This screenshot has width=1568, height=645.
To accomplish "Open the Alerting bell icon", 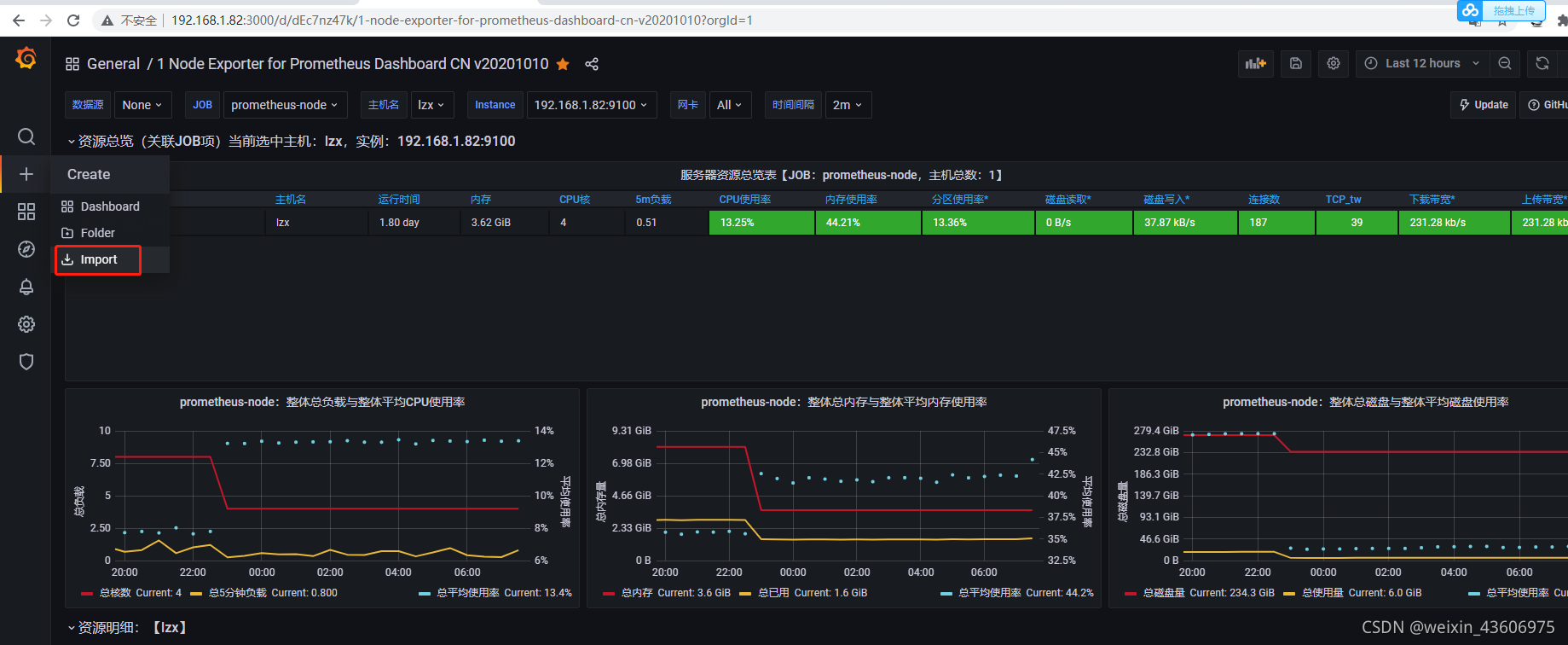I will [26, 287].
